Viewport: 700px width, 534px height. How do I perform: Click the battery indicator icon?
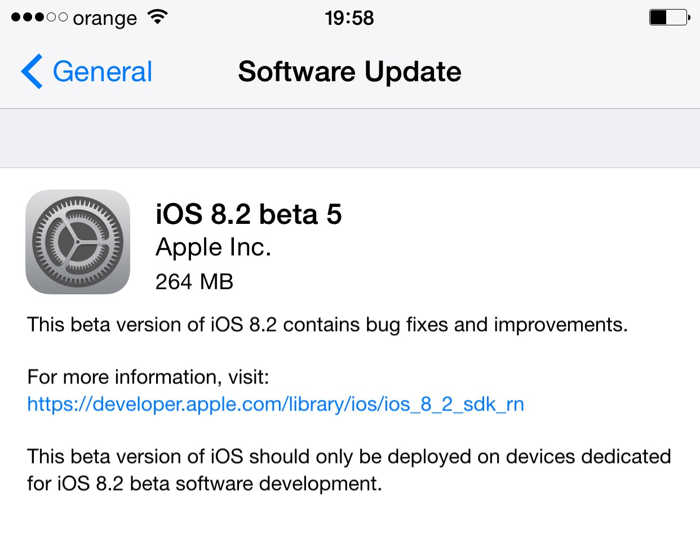point(665,17)
